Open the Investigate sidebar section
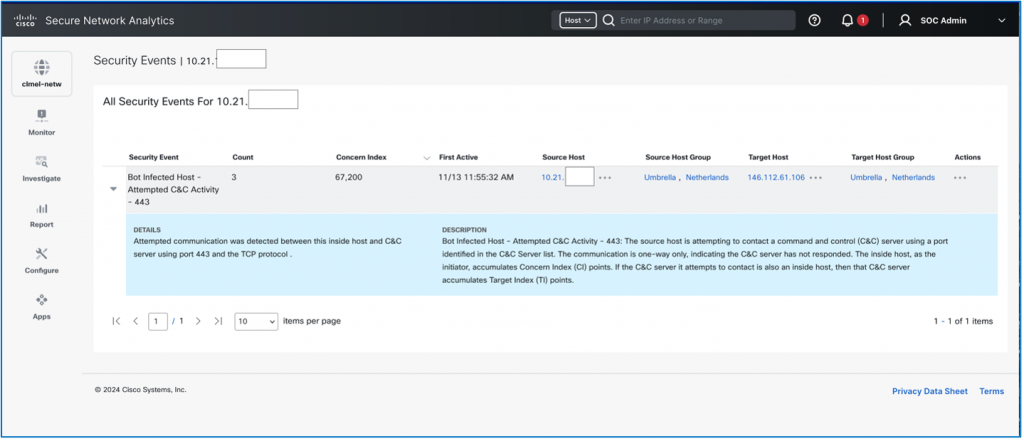This screenshot has height=441, width=1024. 42,168
